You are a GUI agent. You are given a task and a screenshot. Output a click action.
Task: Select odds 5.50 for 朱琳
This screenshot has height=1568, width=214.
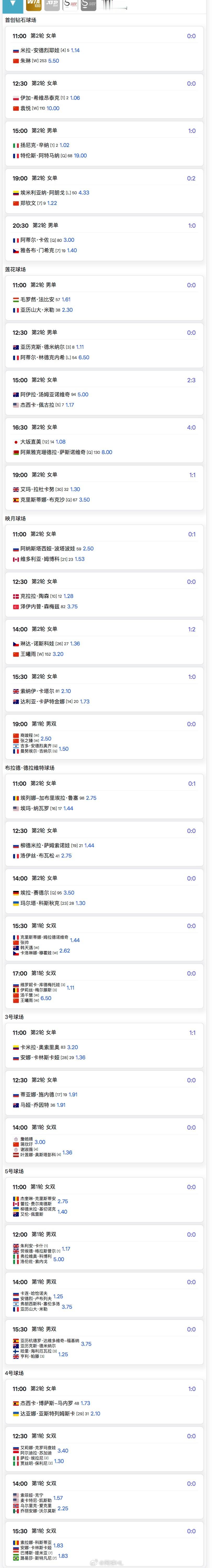[53, 61]
